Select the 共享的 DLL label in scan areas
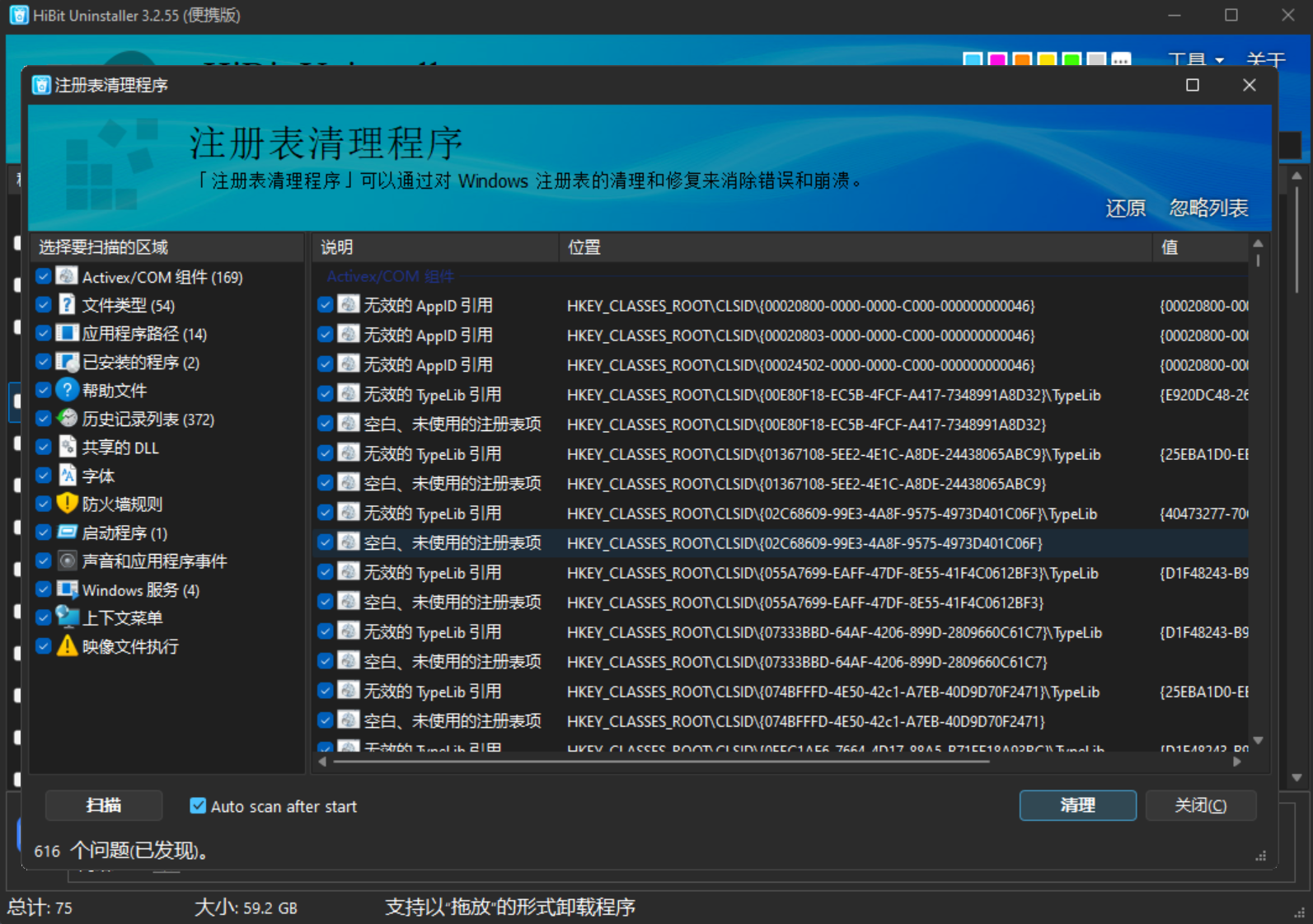The height and width of the screenshot is (924, 1313). (x=120, y=448)
